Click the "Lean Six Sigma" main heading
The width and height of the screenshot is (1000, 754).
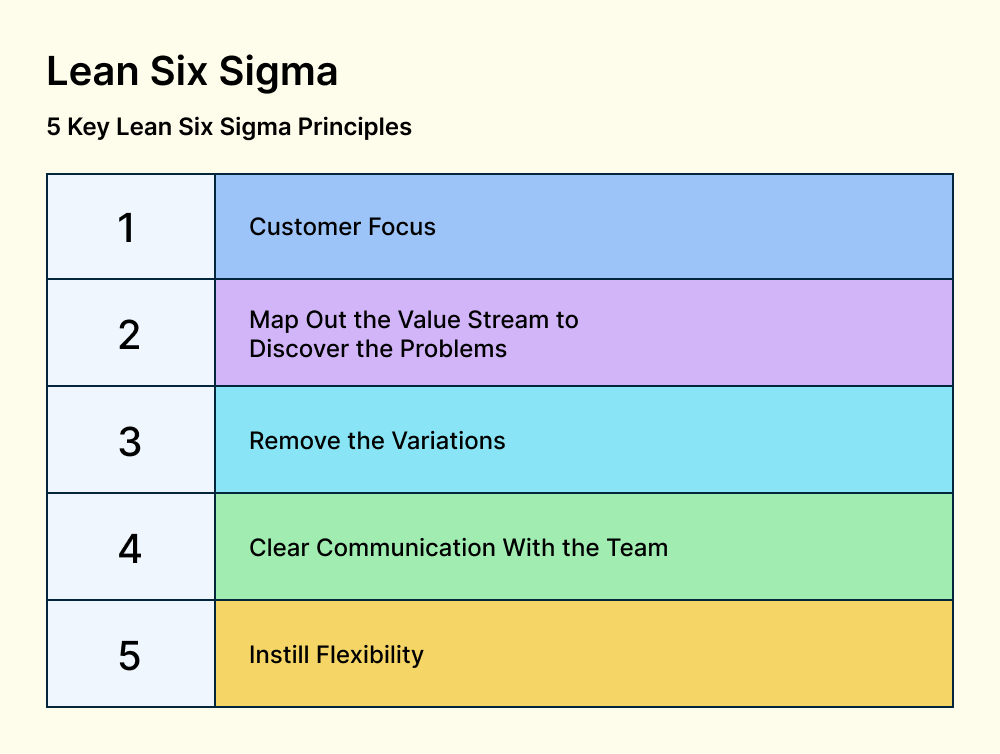point(192,73)
